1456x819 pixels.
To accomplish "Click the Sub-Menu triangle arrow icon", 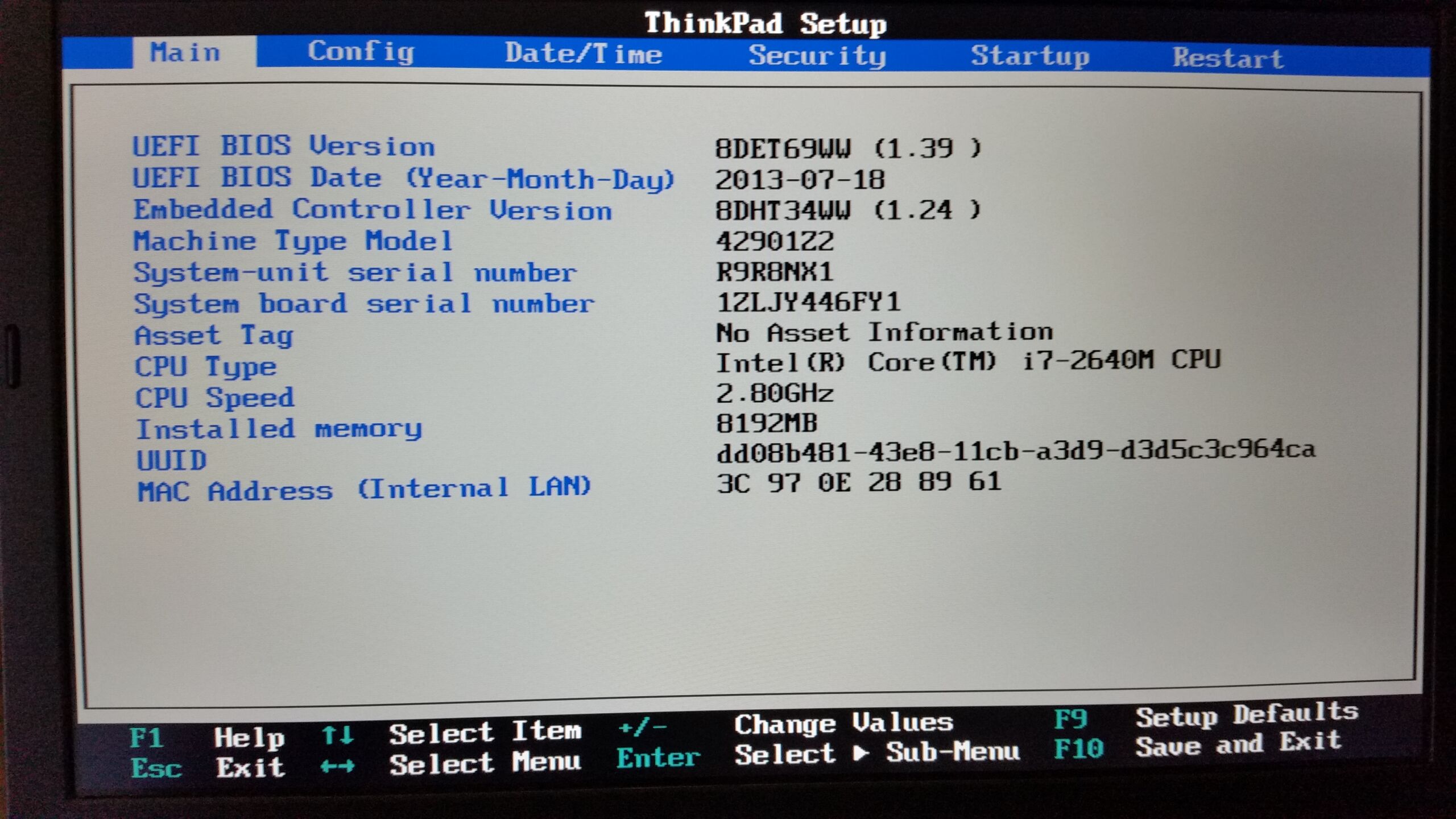I will pyautogui.click(x=862, y=753).
